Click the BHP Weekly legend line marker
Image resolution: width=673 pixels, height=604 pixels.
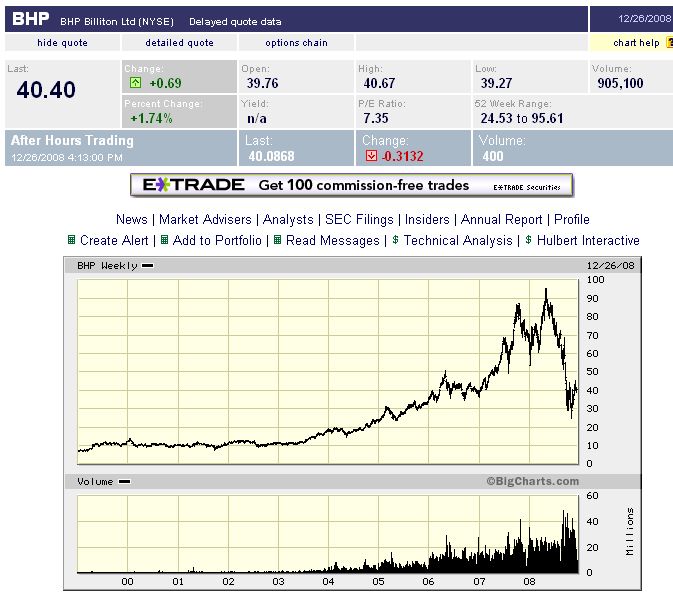pos(148,266)
